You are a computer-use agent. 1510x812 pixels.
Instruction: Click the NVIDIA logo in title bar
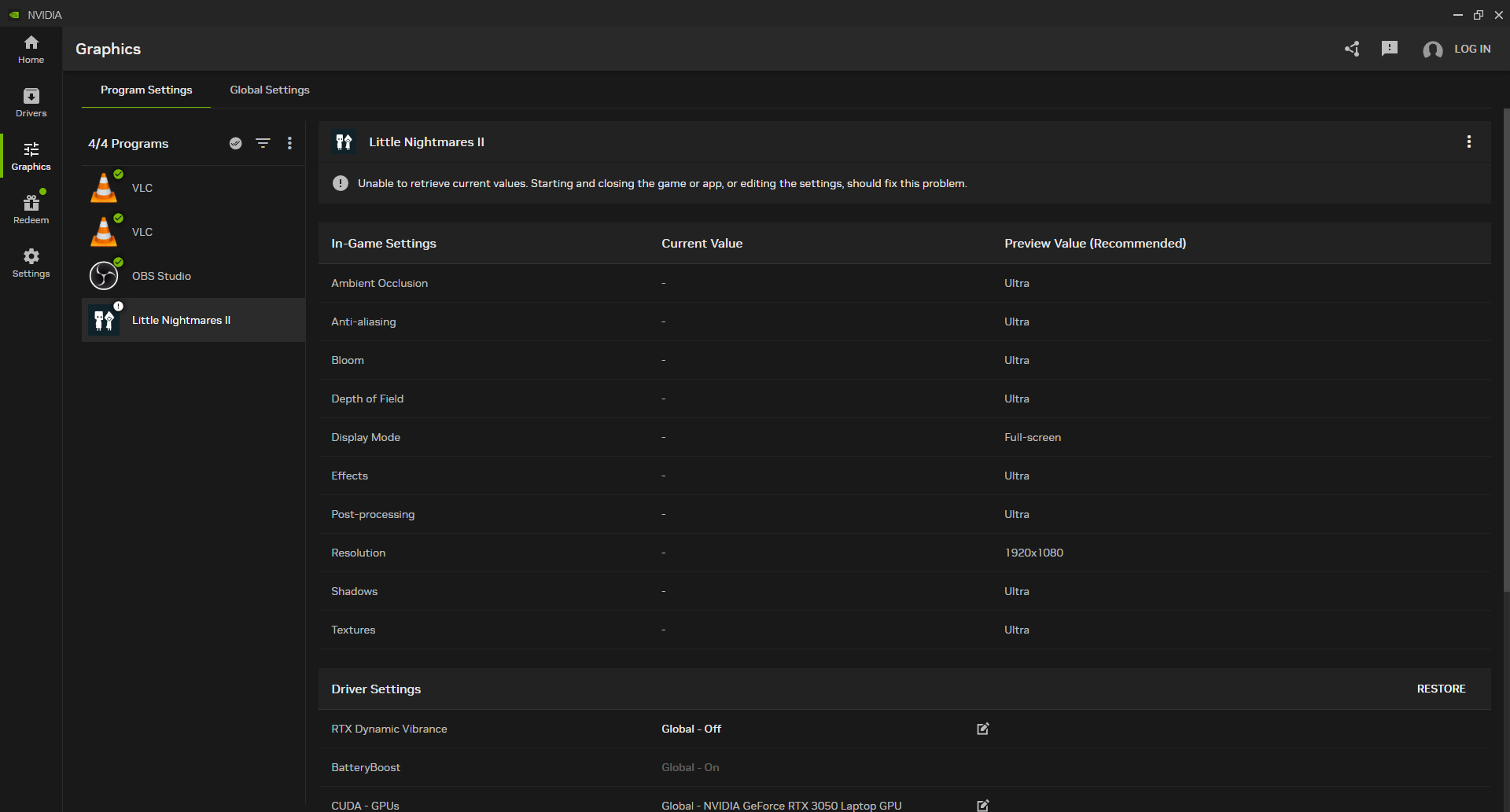(14, 15)
